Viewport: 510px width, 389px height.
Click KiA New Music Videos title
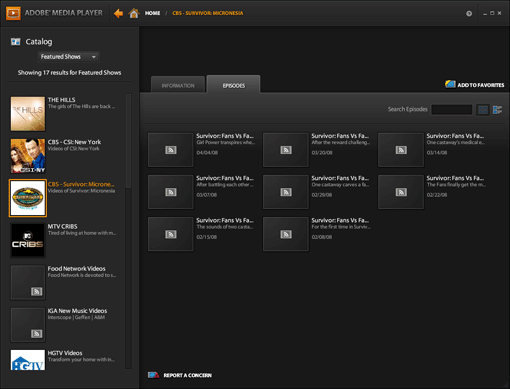point(77,311)
